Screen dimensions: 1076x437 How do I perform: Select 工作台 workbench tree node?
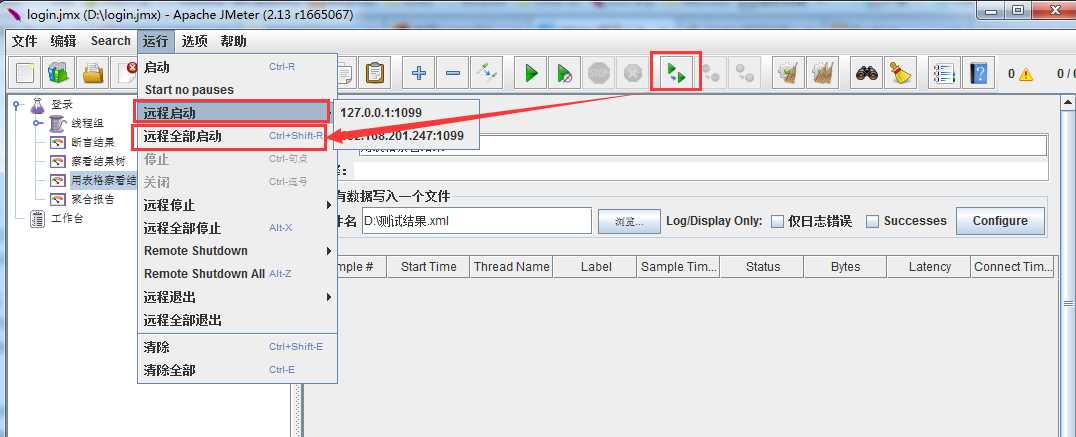[x=67, y=219]
